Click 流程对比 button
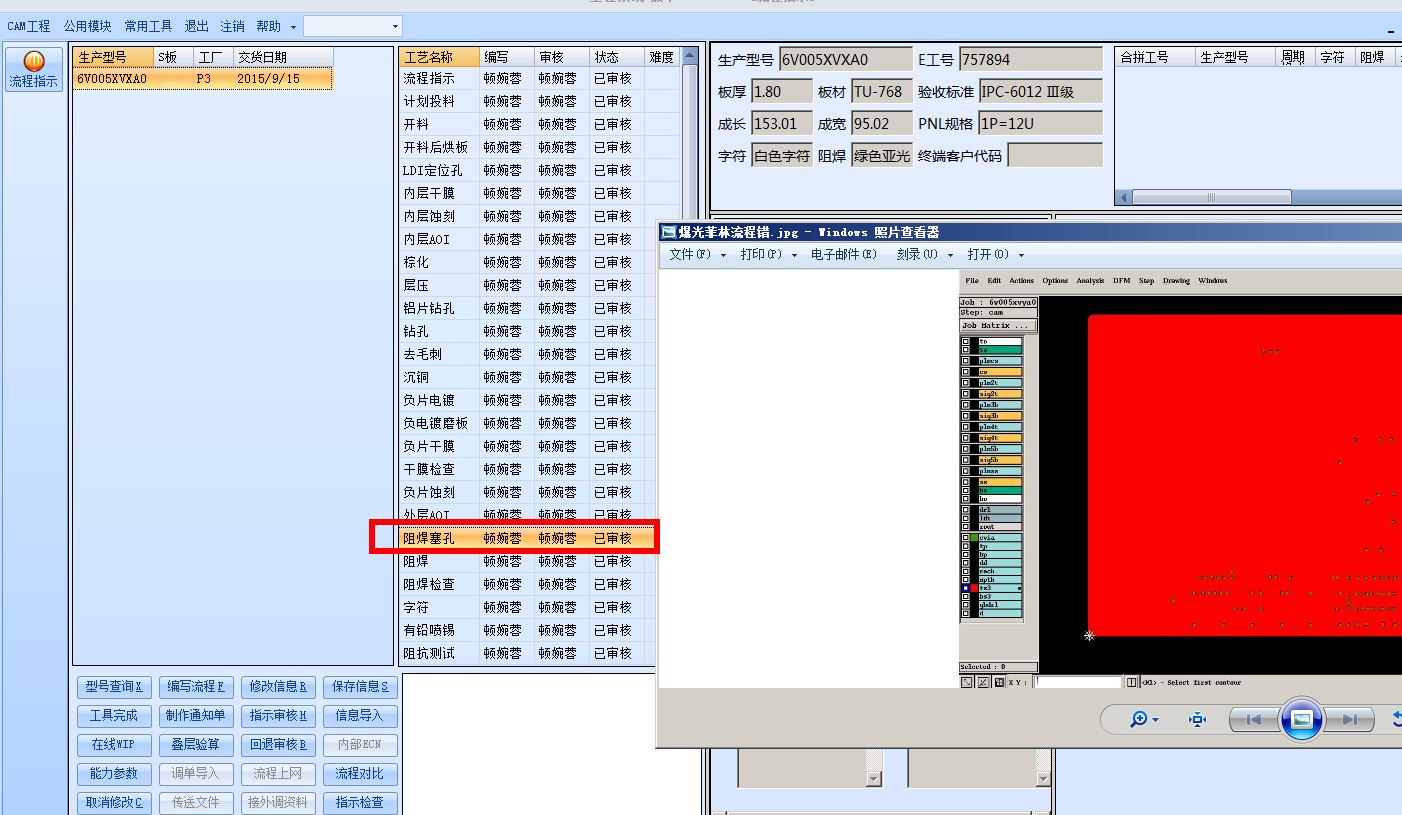The image size is (1402, 815). (x=360, y=773)
